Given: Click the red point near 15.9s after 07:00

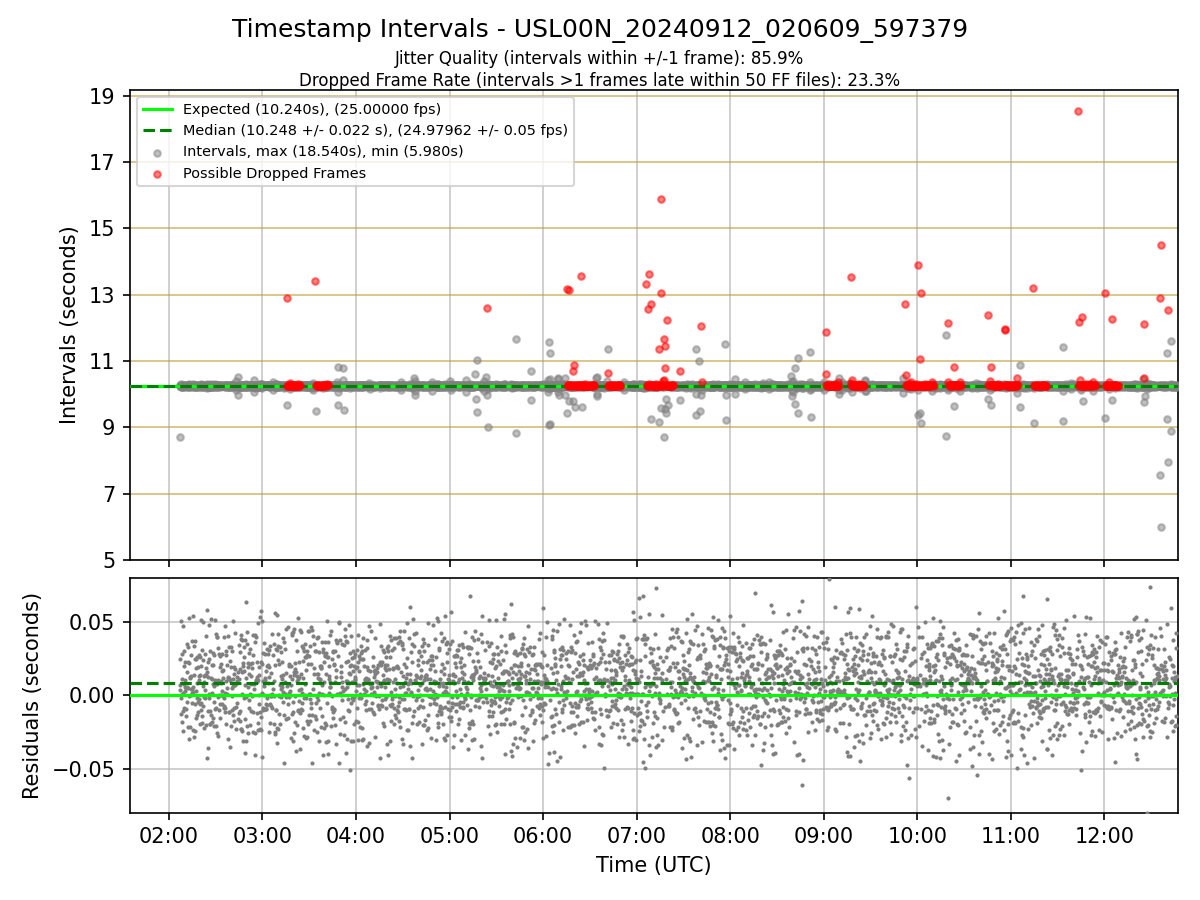Looking at the screenshot, I should (x=661, y=199).
